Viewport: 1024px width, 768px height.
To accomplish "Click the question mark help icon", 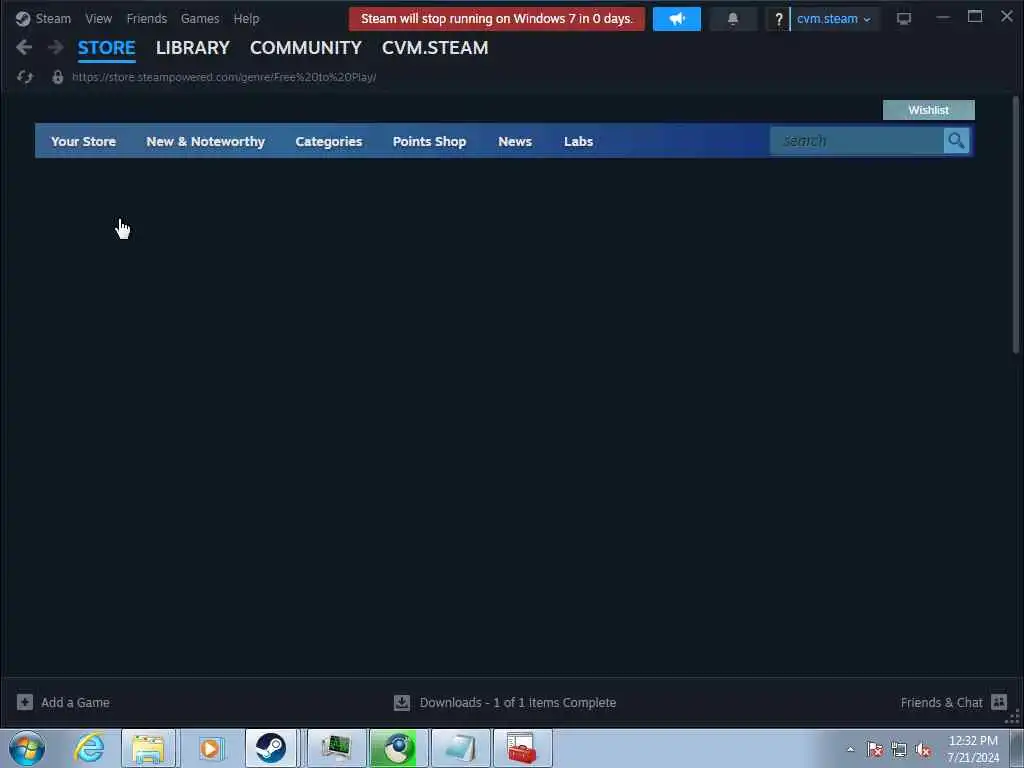I will point(778,19).
